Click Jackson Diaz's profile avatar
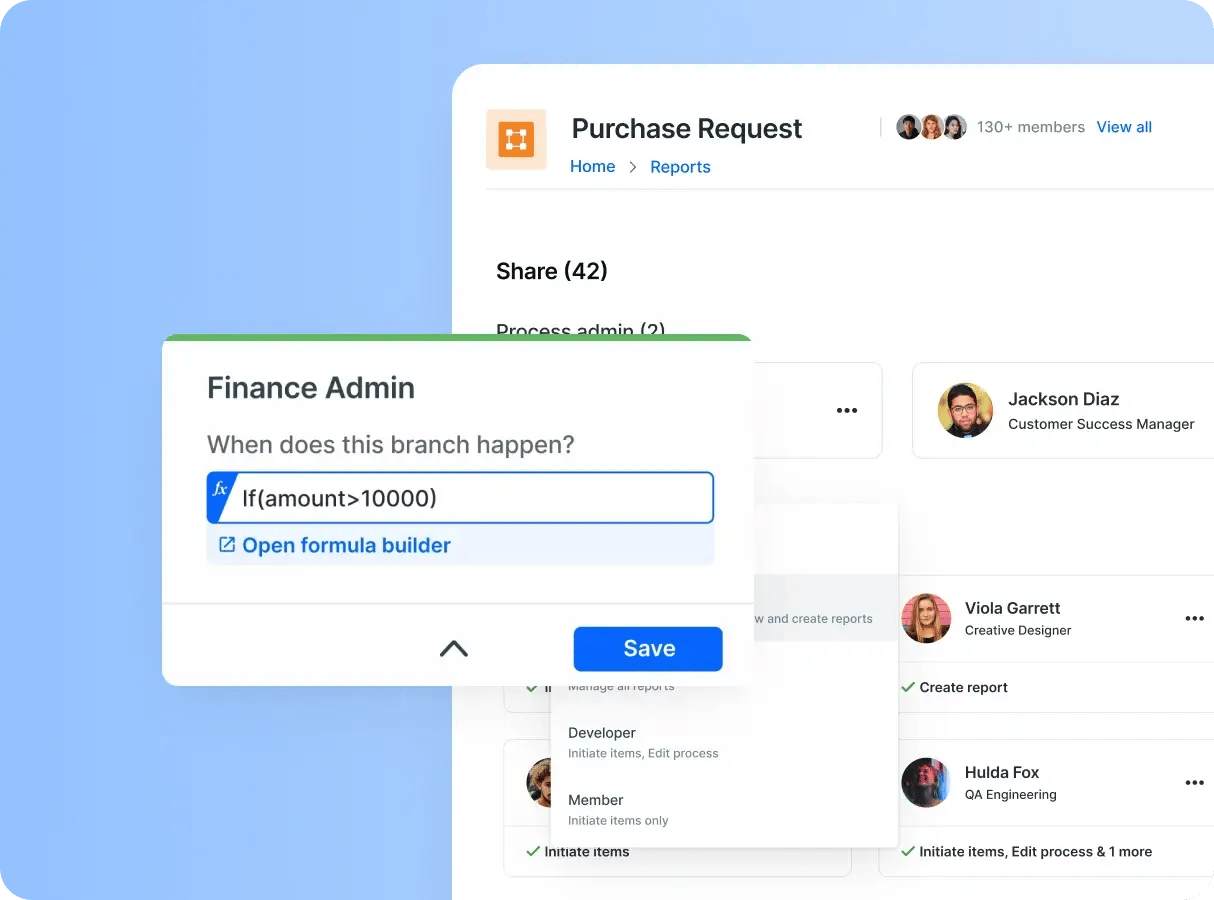 (965, 410)
